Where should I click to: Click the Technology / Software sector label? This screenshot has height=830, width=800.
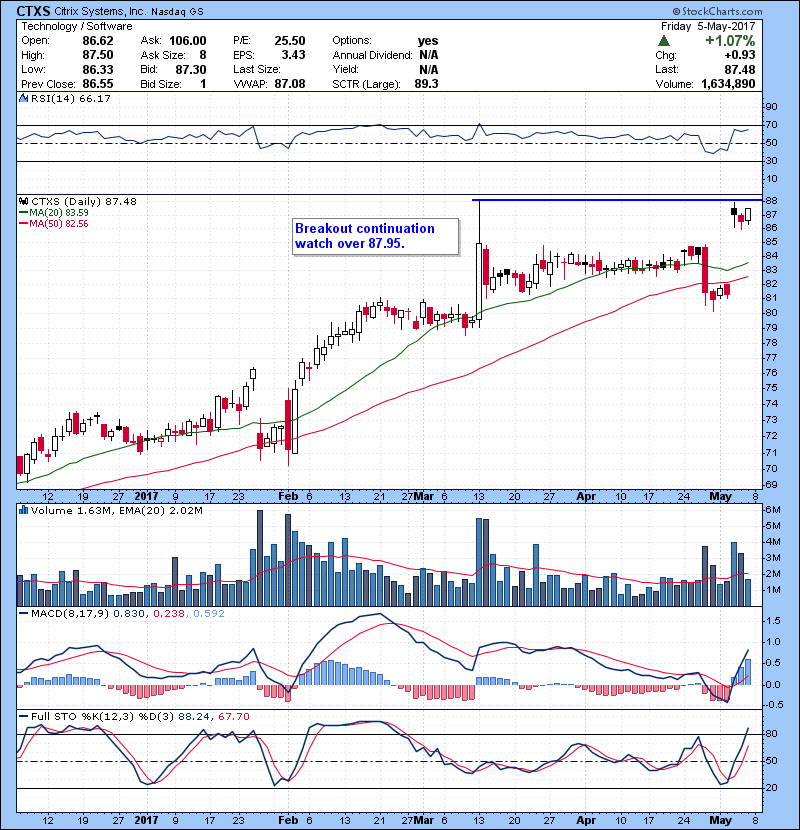[x=77, y=26]
